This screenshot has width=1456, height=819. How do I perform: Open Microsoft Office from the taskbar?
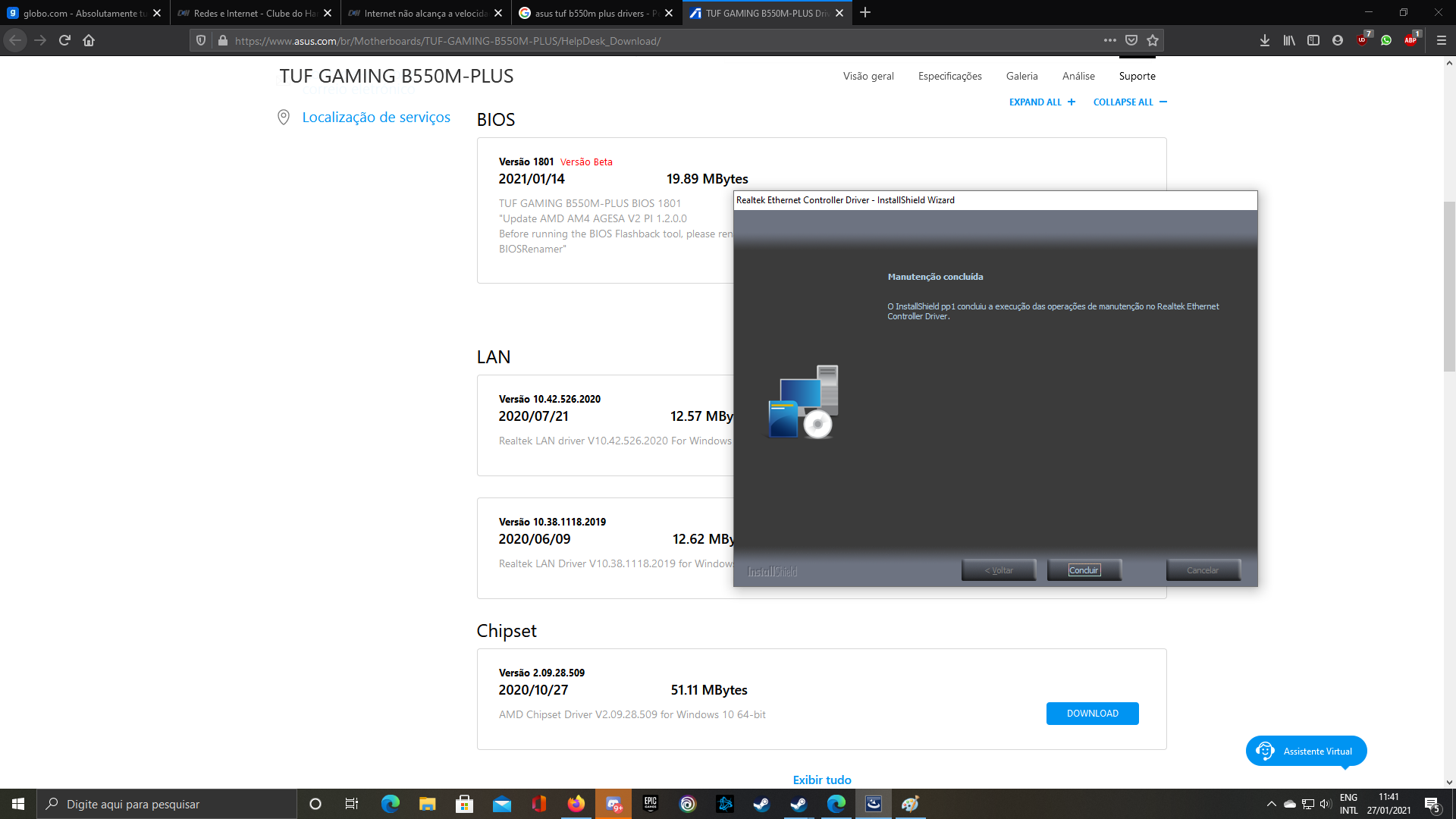(x=539, y=804)
